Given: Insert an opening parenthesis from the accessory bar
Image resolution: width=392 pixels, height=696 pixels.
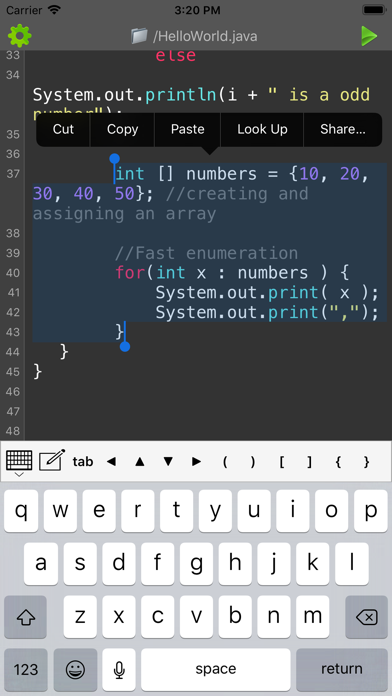Looking at the screenshot, I should pos(225,462).
